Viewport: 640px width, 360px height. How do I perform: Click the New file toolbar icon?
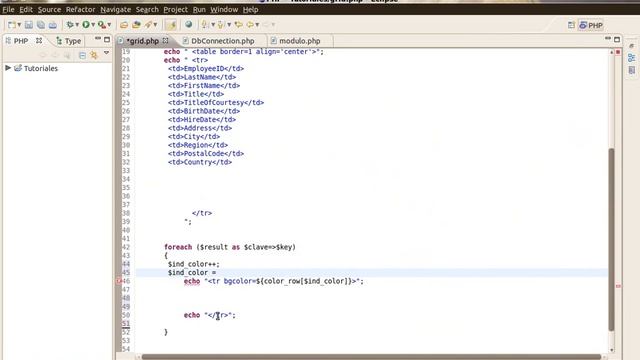click(x=12, y=25)
